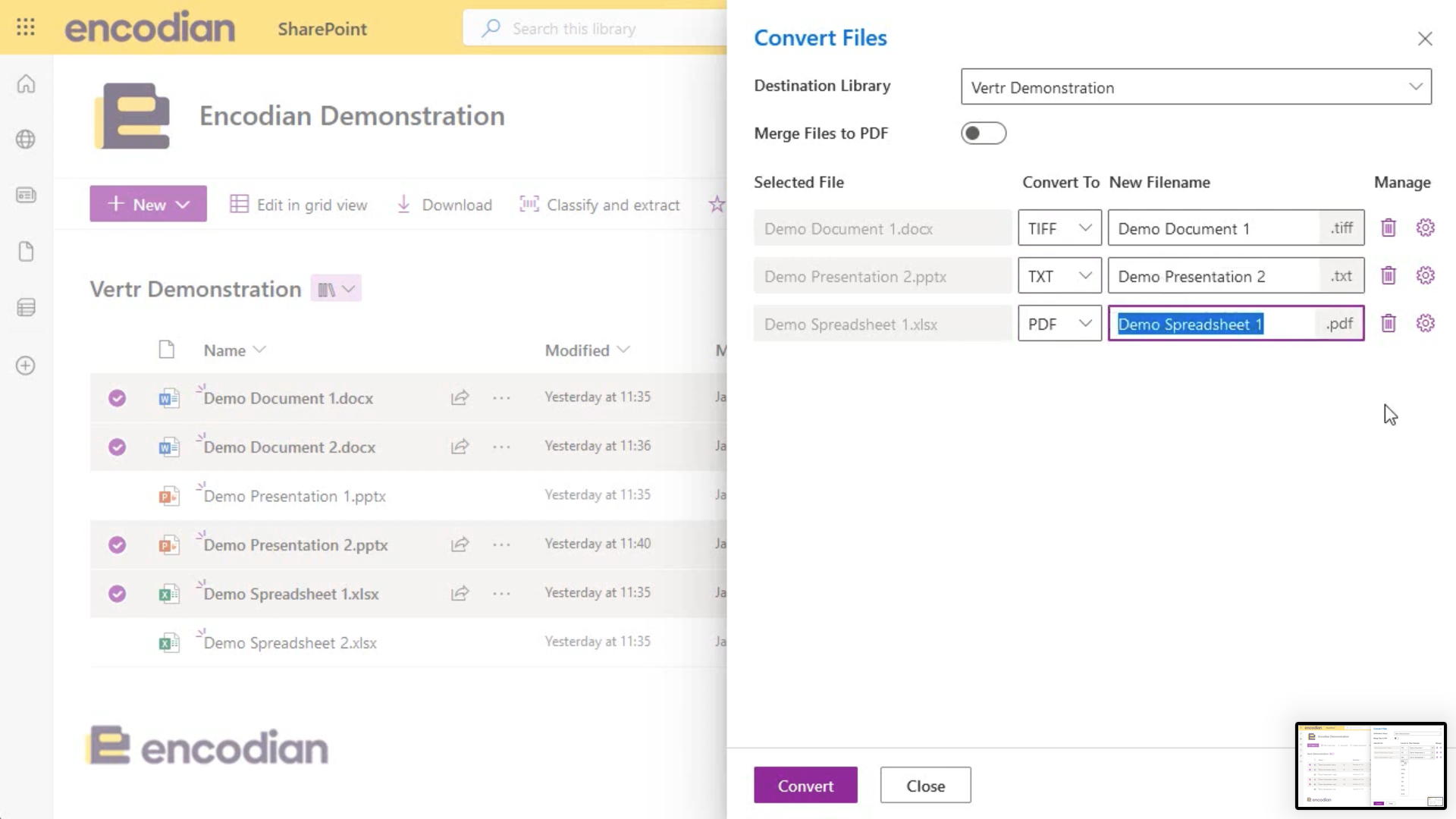Image resolution: width=1456 pixels, height=819 pixels.
Task: Open the library view switcher dropdown
Action: (x=336, y=289)
